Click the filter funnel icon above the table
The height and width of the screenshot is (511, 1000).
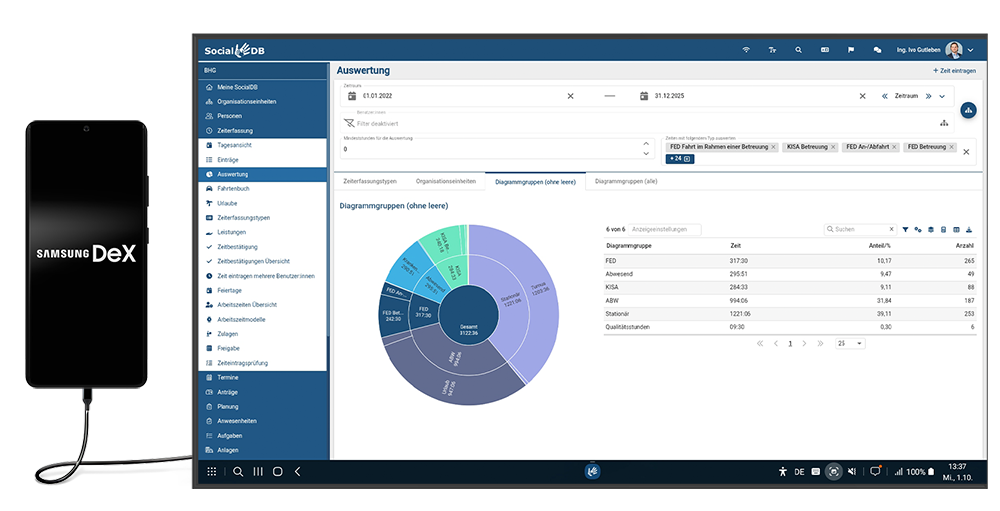905,229
